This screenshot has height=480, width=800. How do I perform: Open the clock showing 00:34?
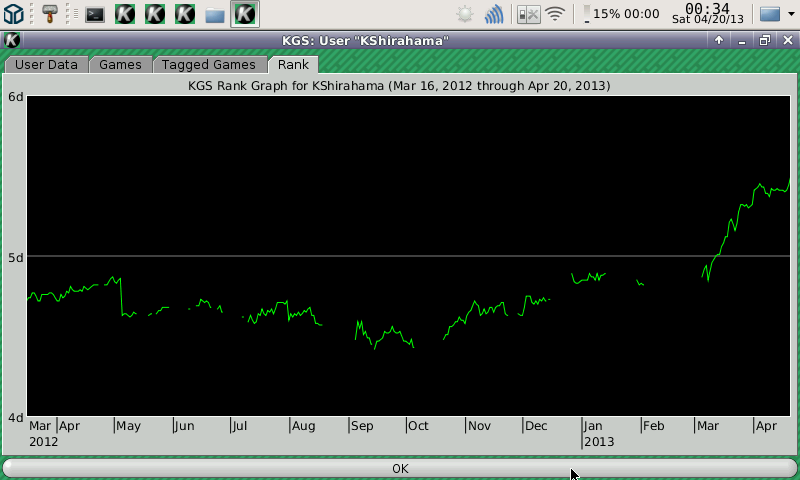pos(708,13)
